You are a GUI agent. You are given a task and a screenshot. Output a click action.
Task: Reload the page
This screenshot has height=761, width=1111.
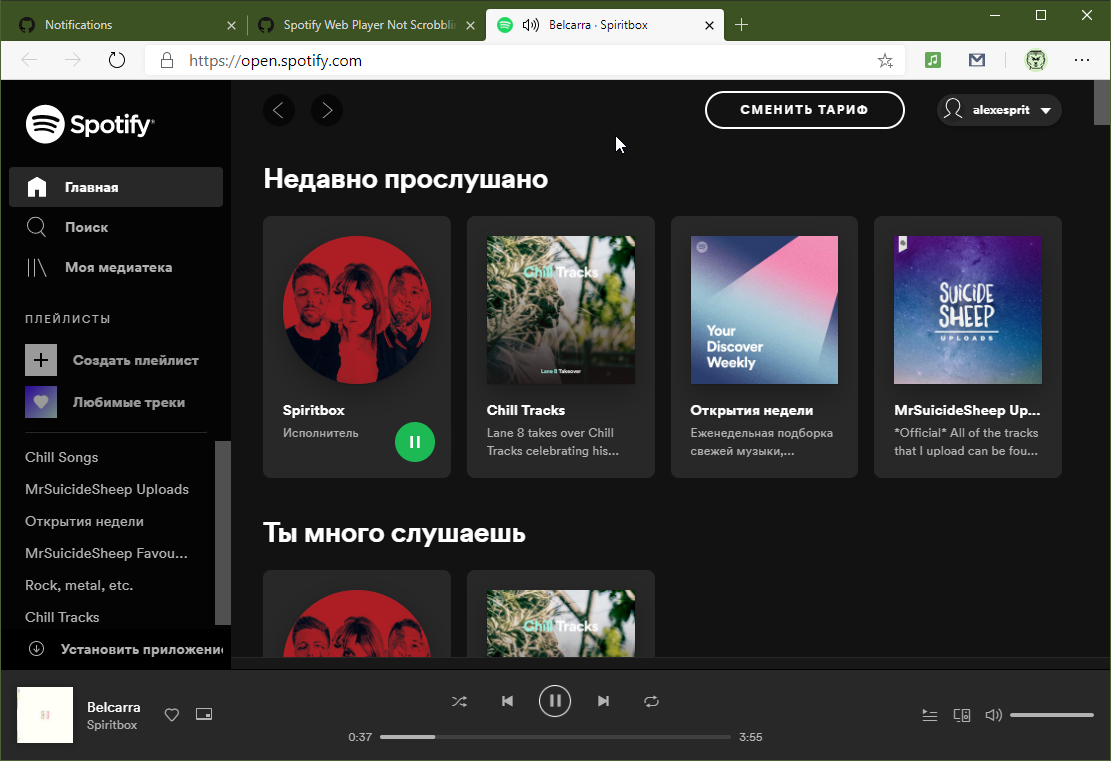(117, 60)
